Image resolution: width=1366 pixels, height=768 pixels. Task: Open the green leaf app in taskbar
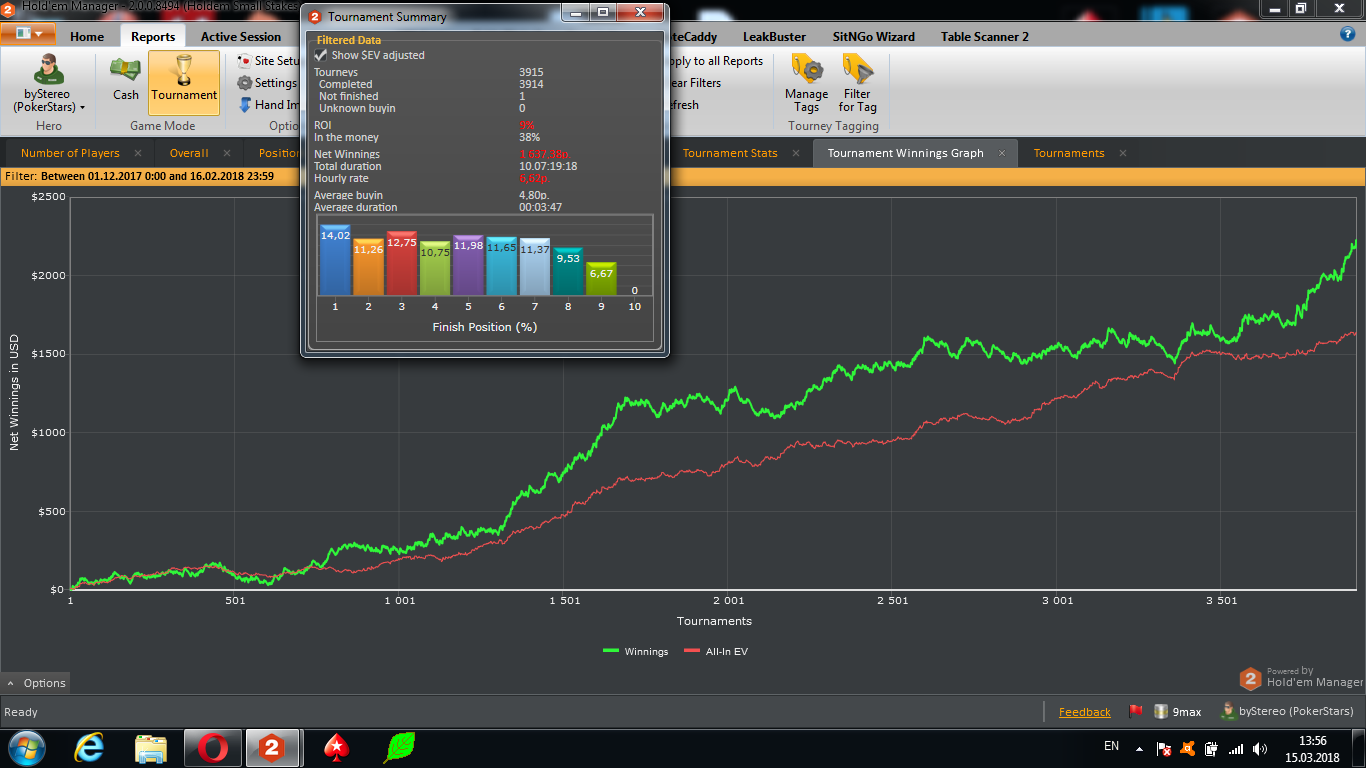pyautogui.click(x=399, y=748)
